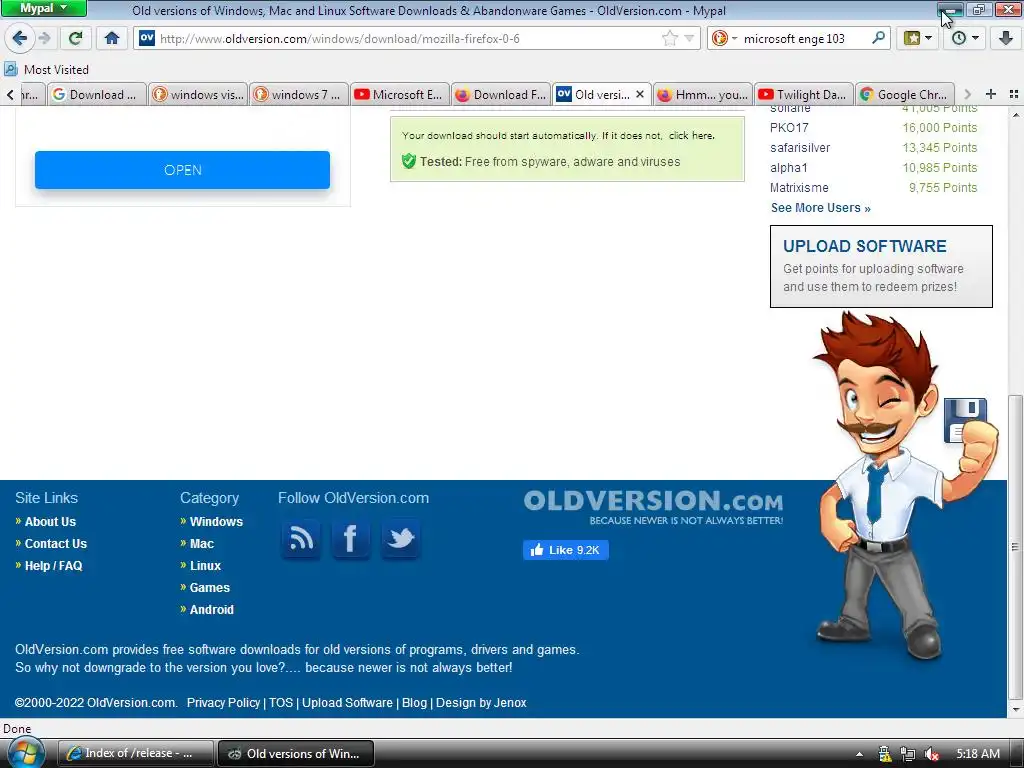Switch to the Microsoft E... YouTube tab
Viewport: 1024px width, 768px height.
399,95
